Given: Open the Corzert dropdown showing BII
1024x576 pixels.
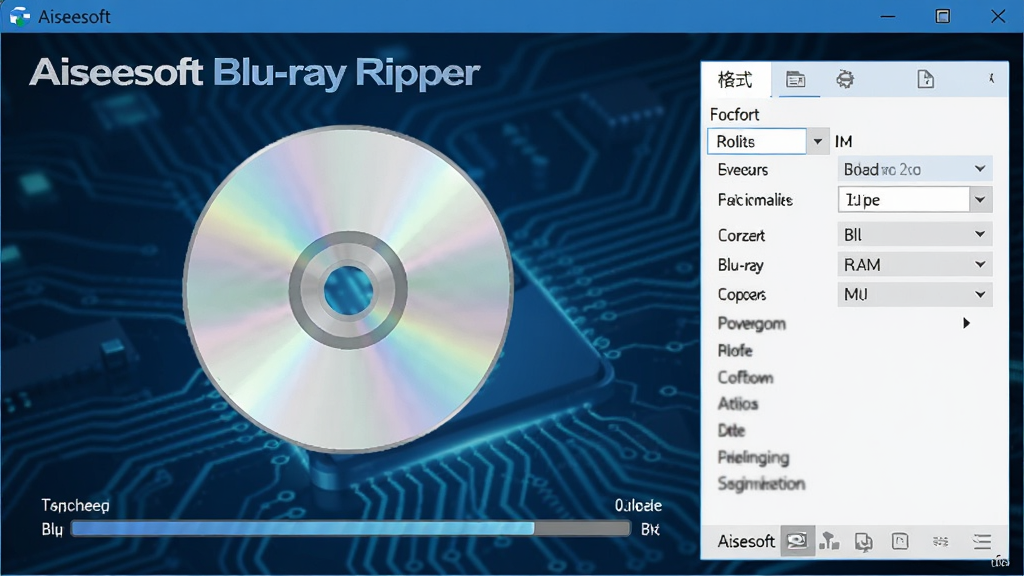Looking at the screenshot, I should tap(914, 234).
